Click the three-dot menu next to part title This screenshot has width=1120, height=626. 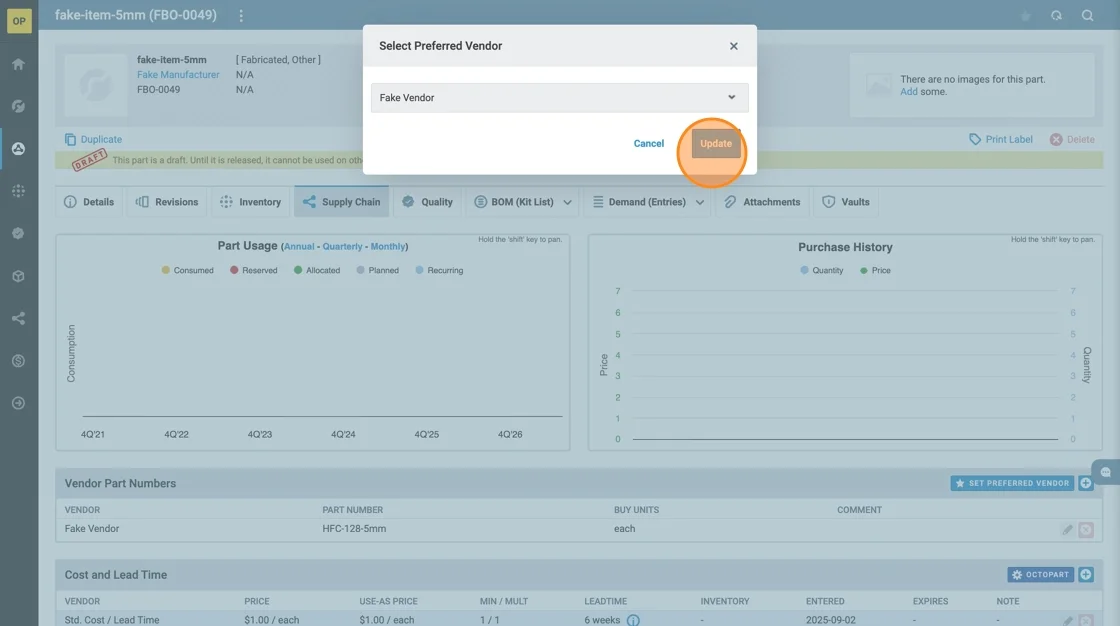(241, 16)
